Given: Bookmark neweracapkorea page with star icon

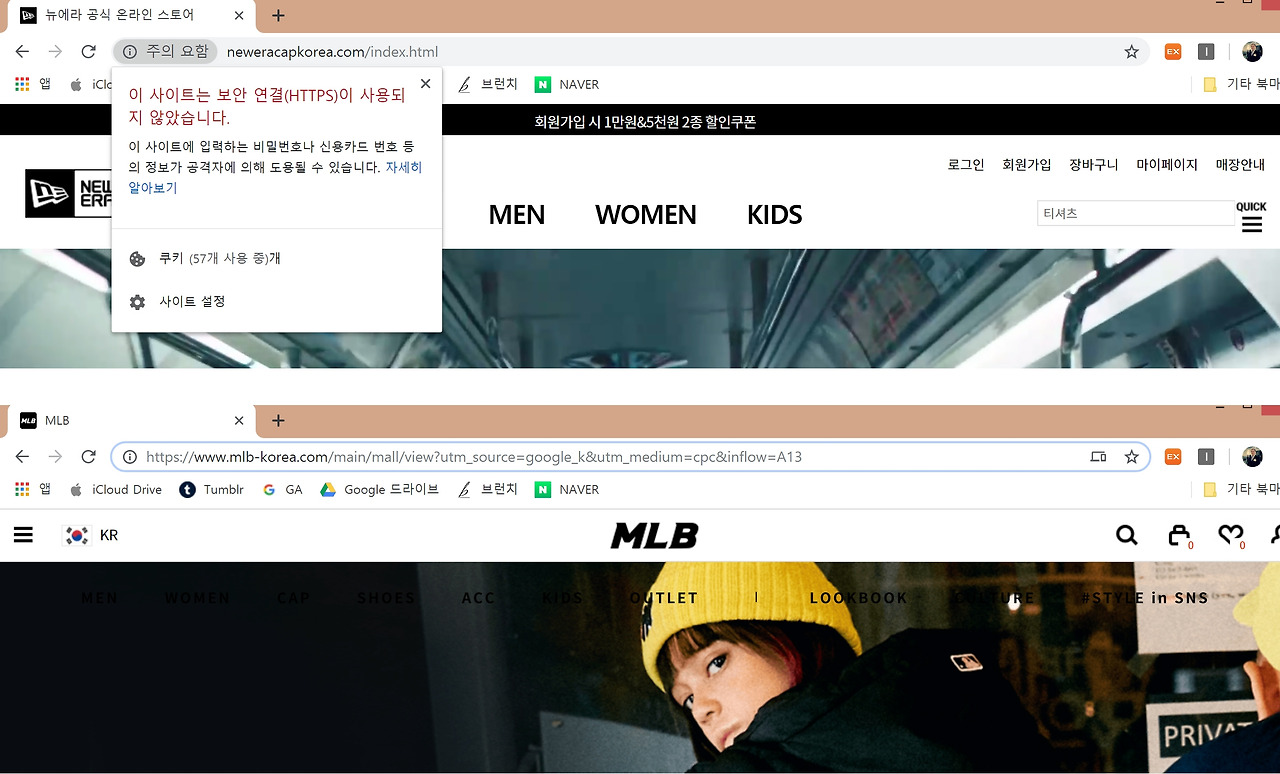Looking at the screenshot, I should click(x=1131, y=52).
